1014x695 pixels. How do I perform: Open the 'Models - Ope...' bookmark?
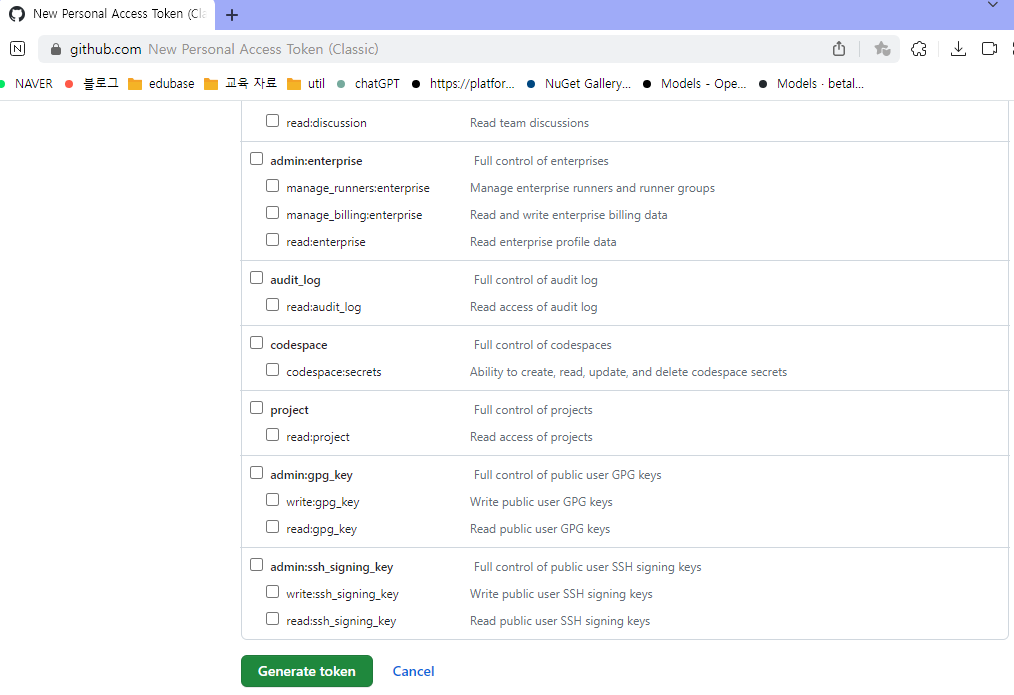pyautogui.click(x=694, y=83)
